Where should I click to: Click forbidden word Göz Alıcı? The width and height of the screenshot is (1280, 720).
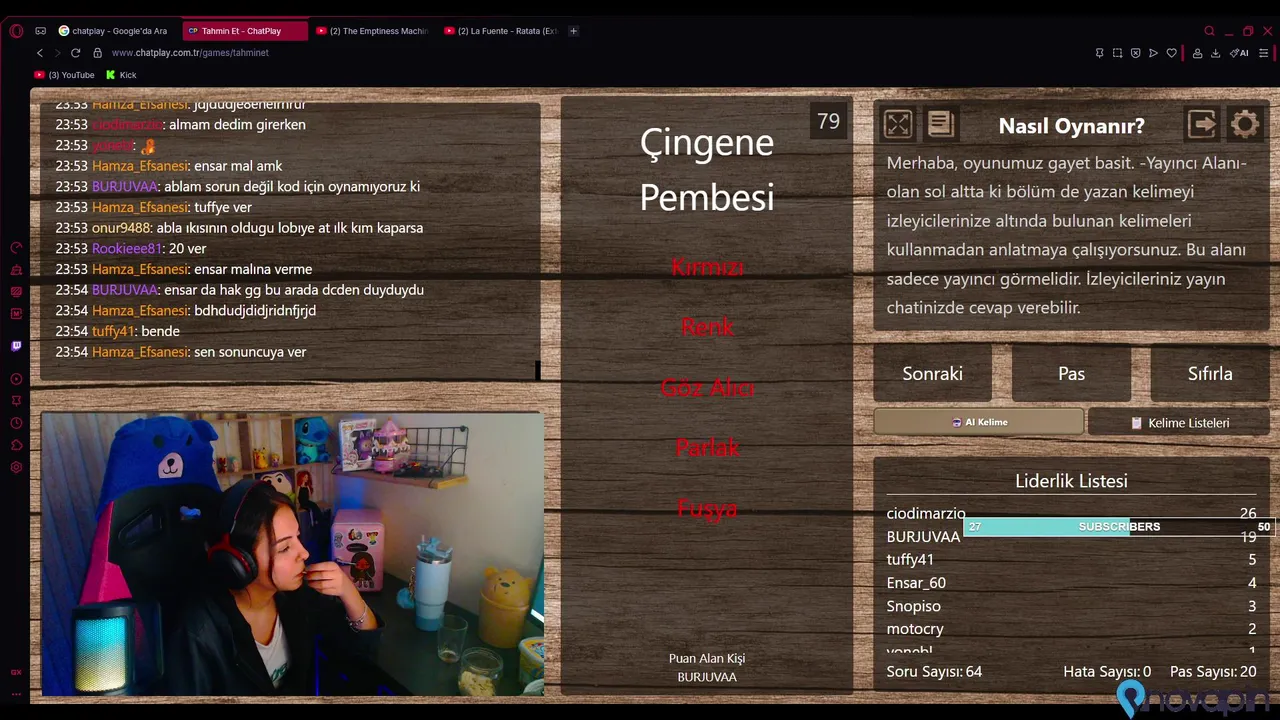(x=707, y=388)
